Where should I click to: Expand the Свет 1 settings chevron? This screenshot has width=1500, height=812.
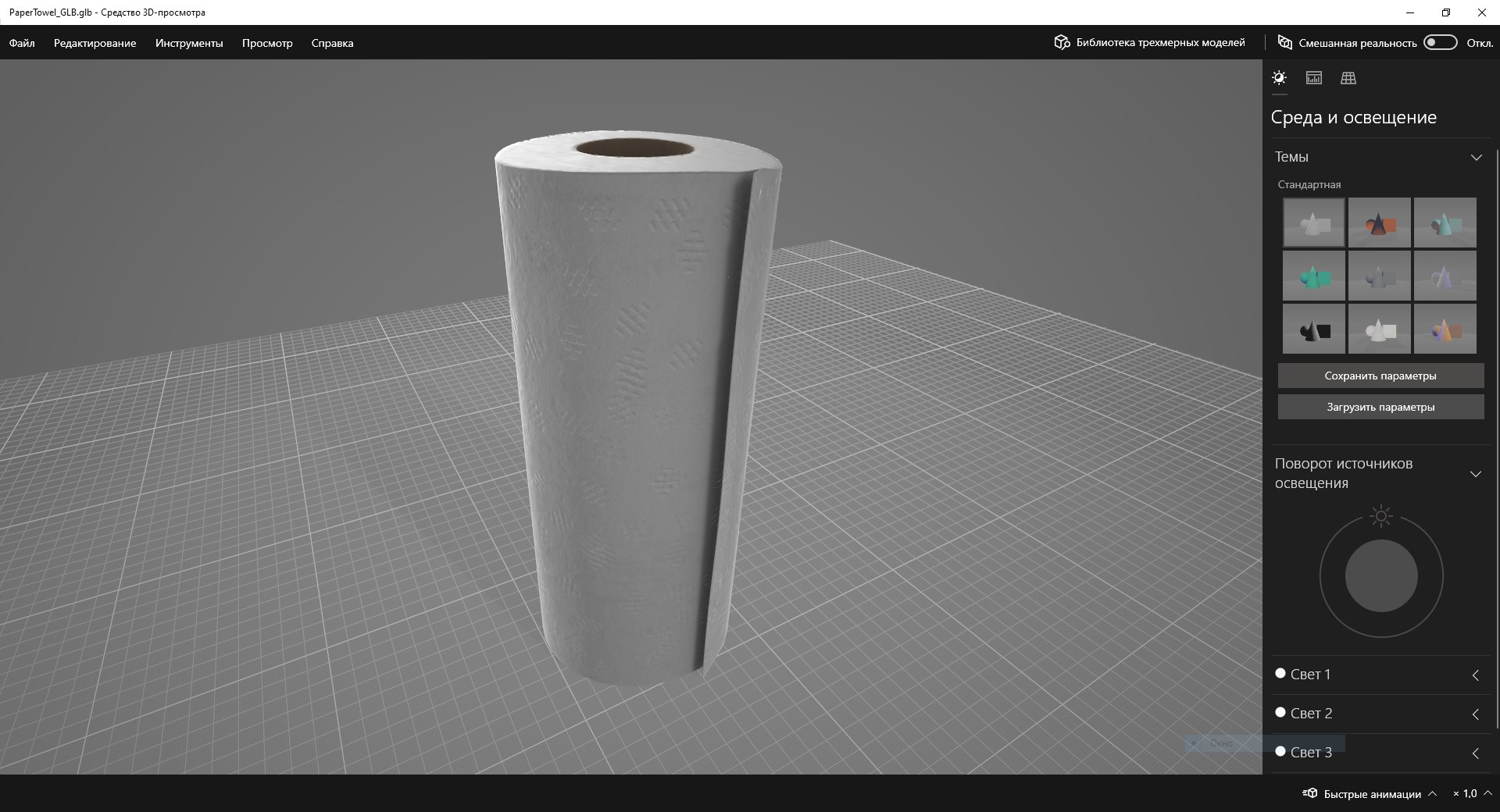point(1476,675)
